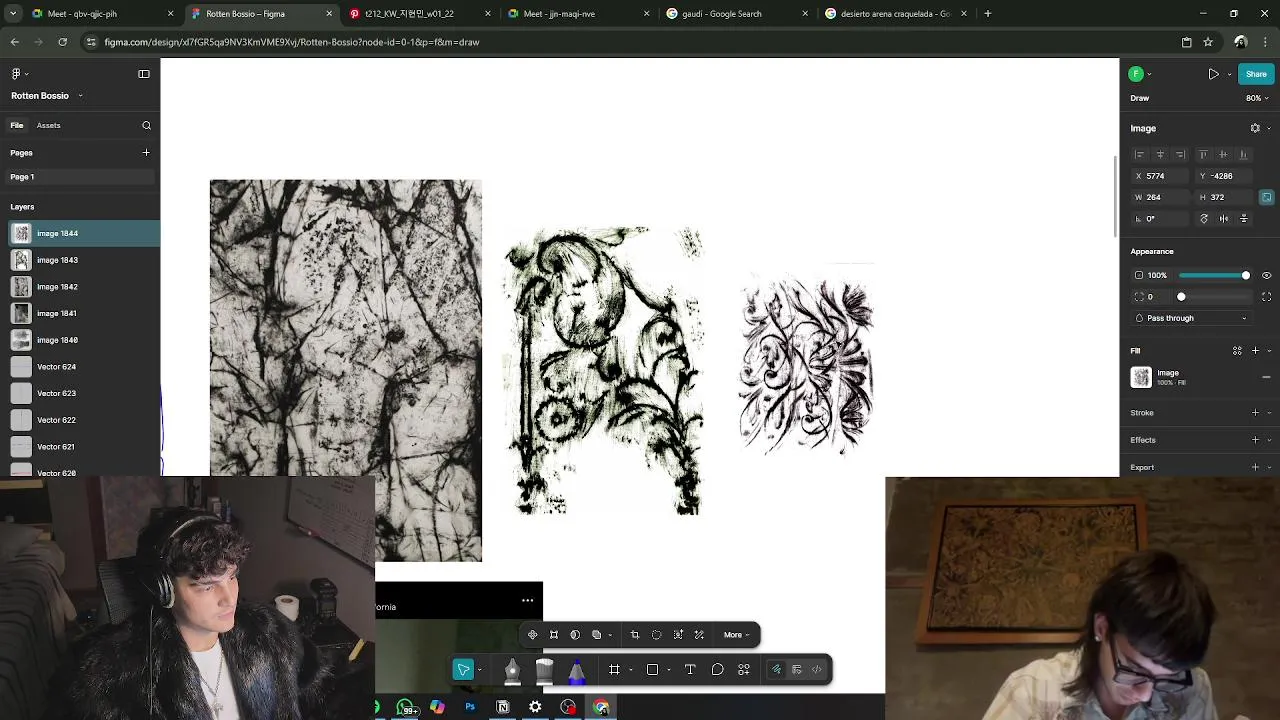Screen dimensions: 1280x720
Task: Select the Frame tool
Action: point(614,670)
